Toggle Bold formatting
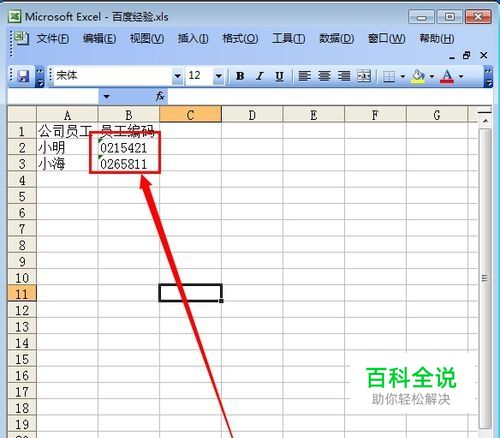This screenshot has height=438, width=500. [240, 76]
